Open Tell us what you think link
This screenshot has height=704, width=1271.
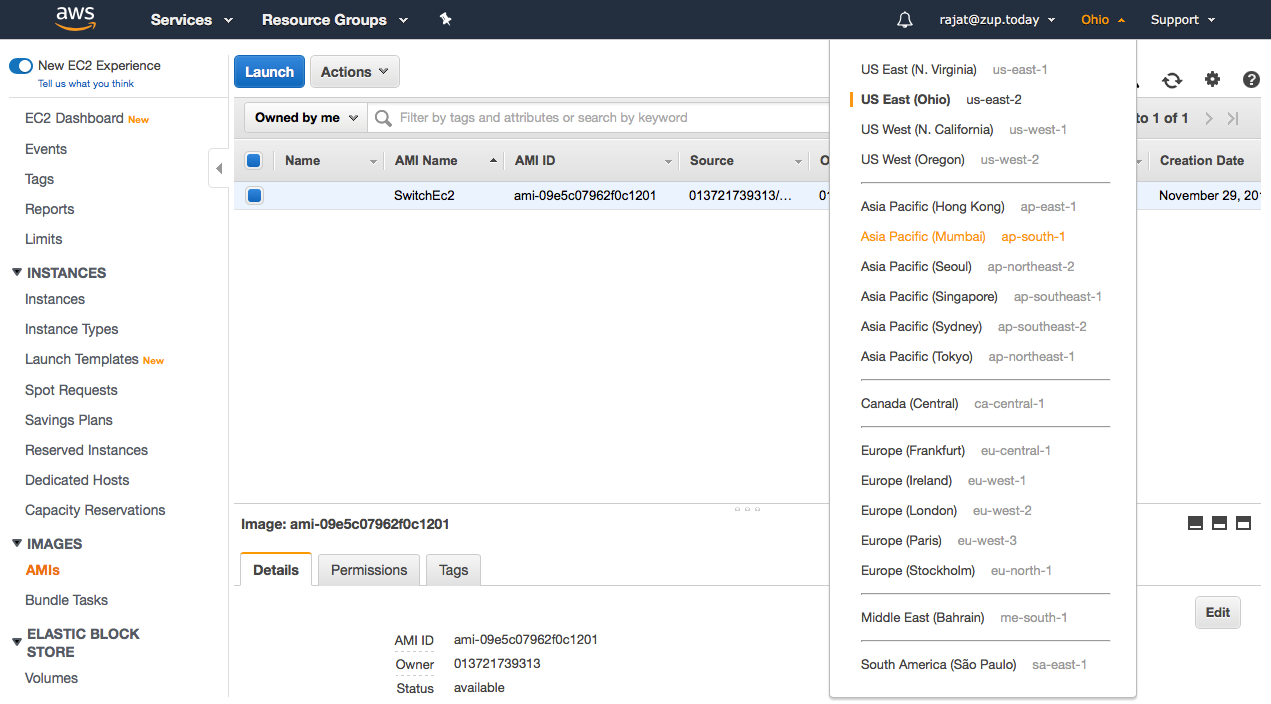pos(86,84)
